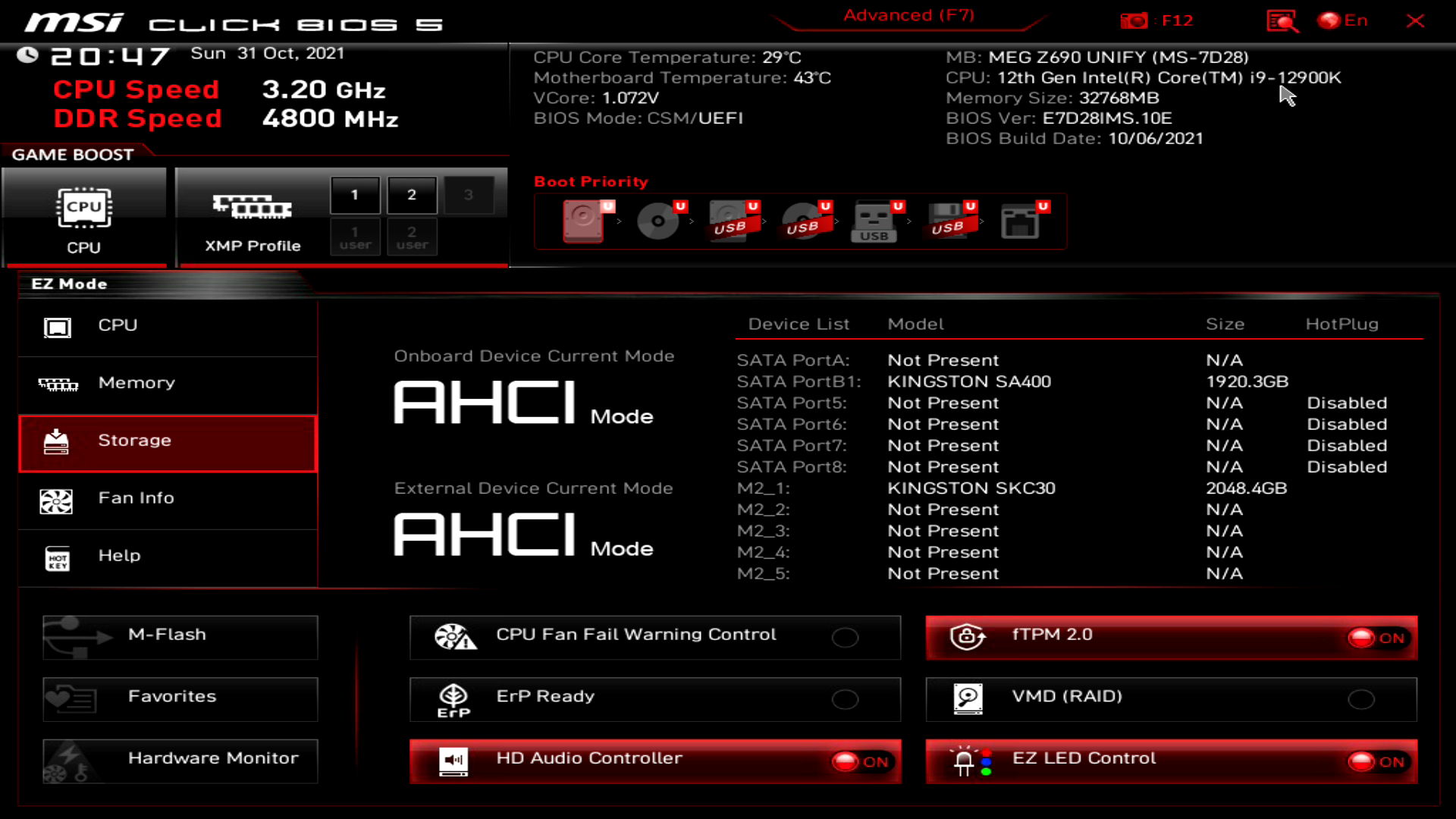1456x819 pixels.
Task: Open Fan Info from the sidebar
Action: click(135, 497)
